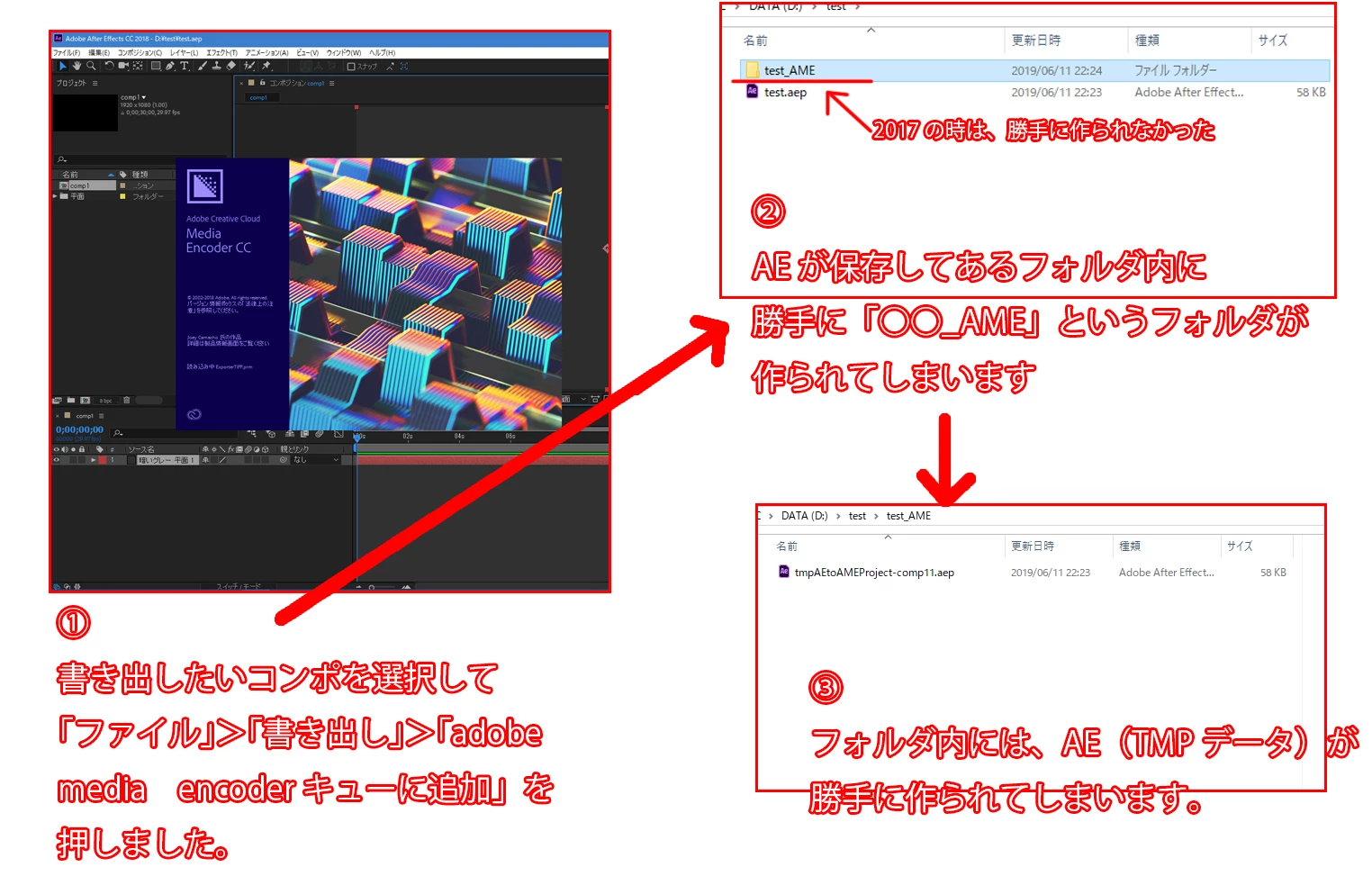Screen dimensions: 1372x894
Task: Select the Eraser tool in After Effects
Action: [231, 66]
